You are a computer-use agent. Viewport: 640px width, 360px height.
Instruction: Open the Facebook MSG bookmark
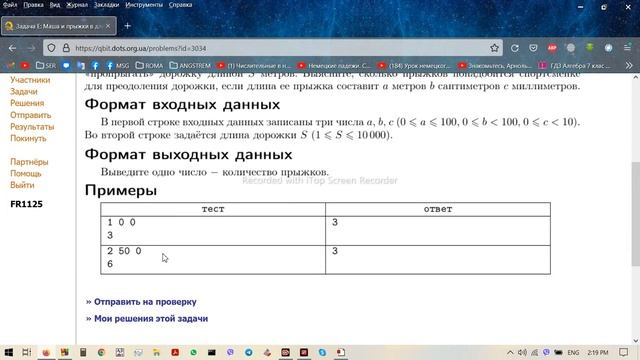pyautogui.click(x=118, y=65)
